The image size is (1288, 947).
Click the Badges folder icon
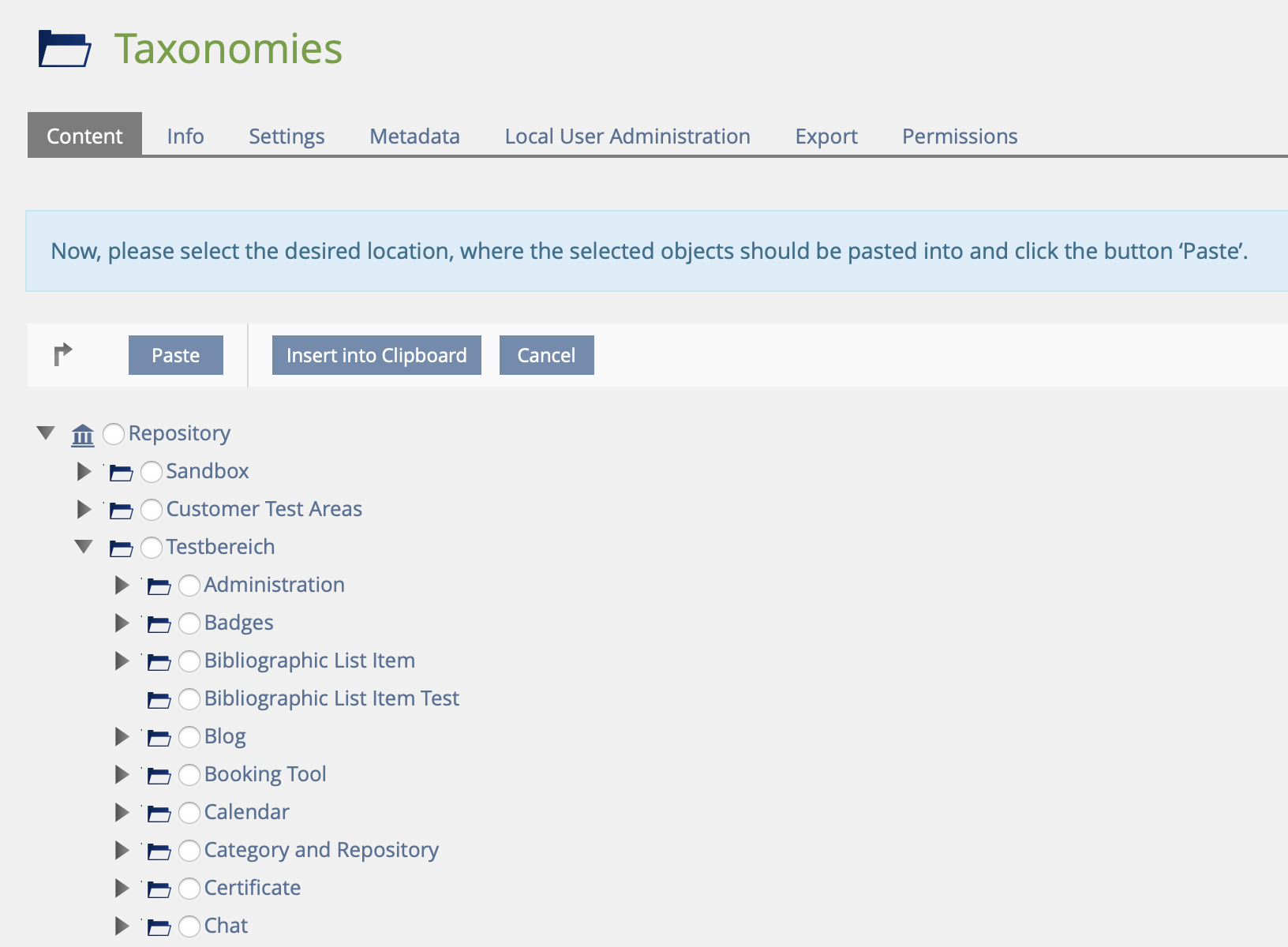click(x=159, y=623)
